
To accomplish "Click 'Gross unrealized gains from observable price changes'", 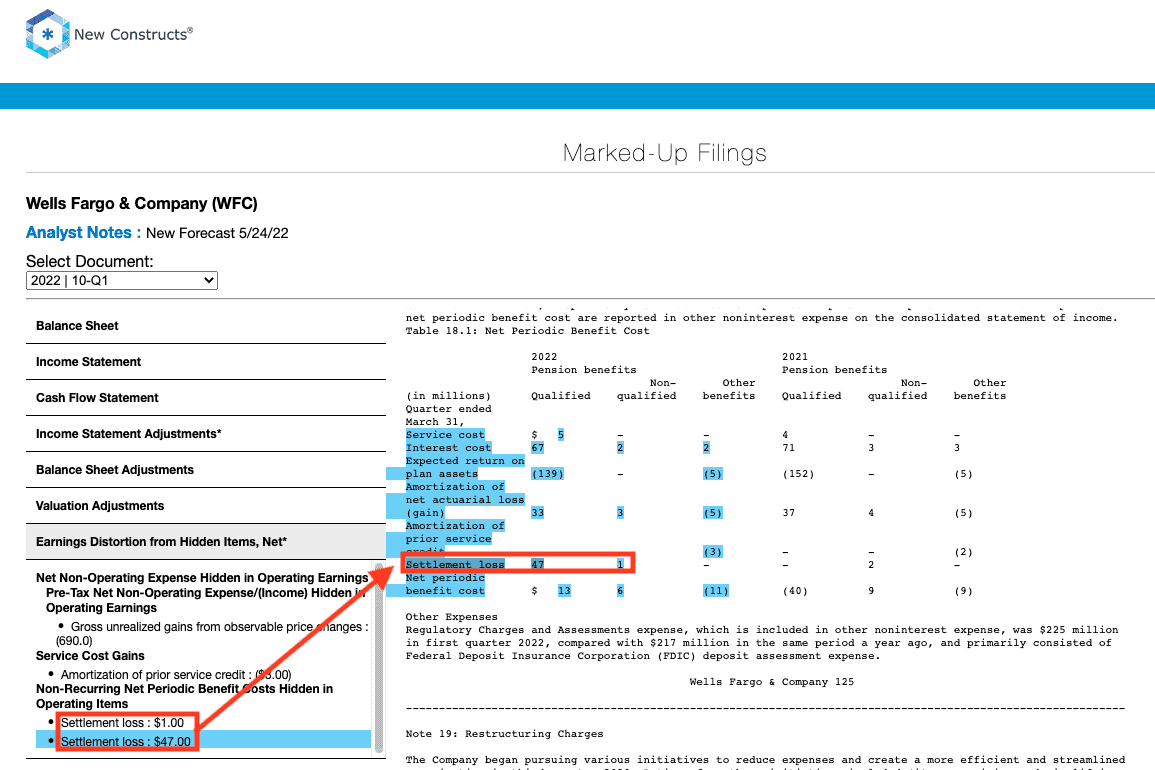I will click(x=212, y=634).
